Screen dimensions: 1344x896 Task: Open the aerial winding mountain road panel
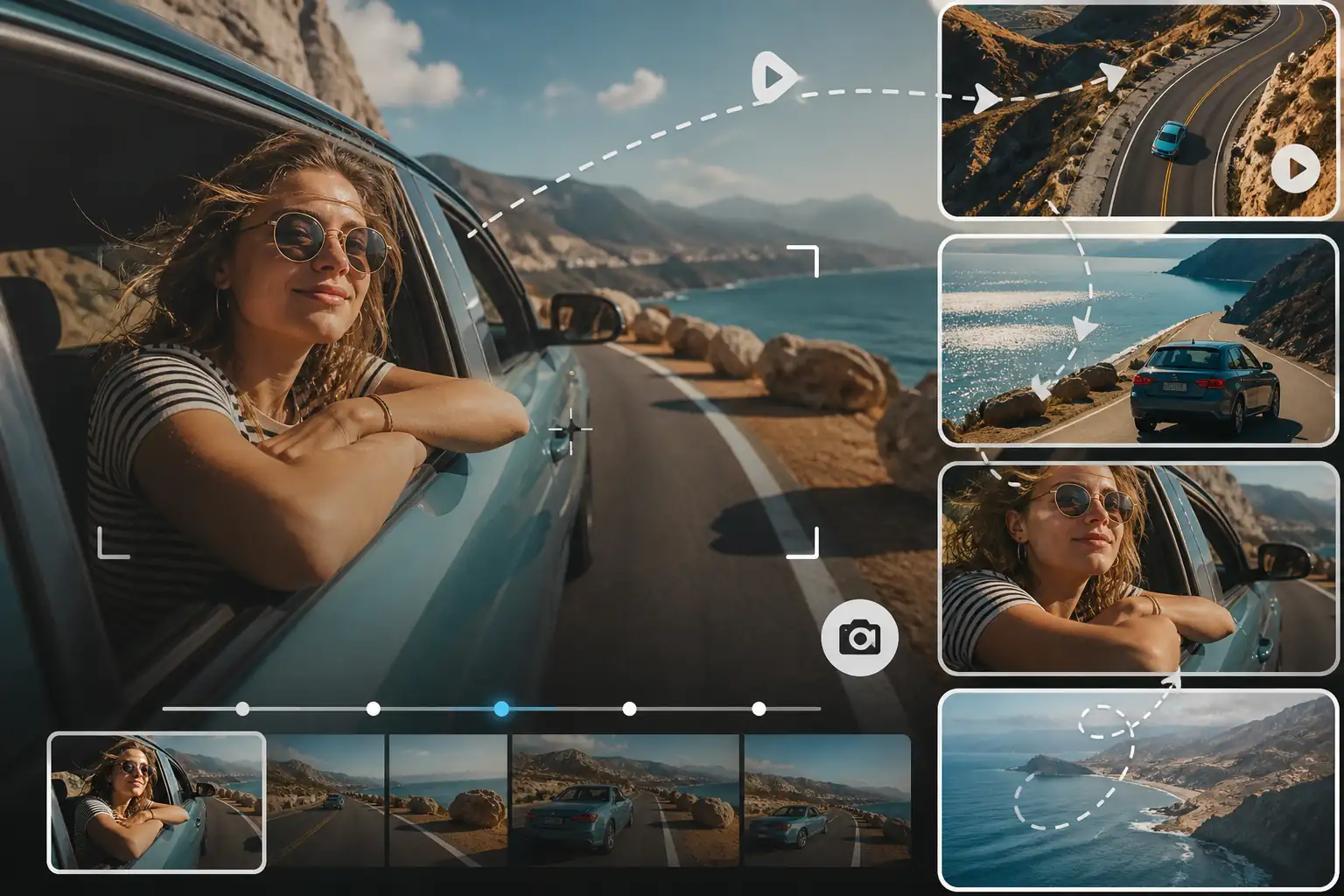1138,111
